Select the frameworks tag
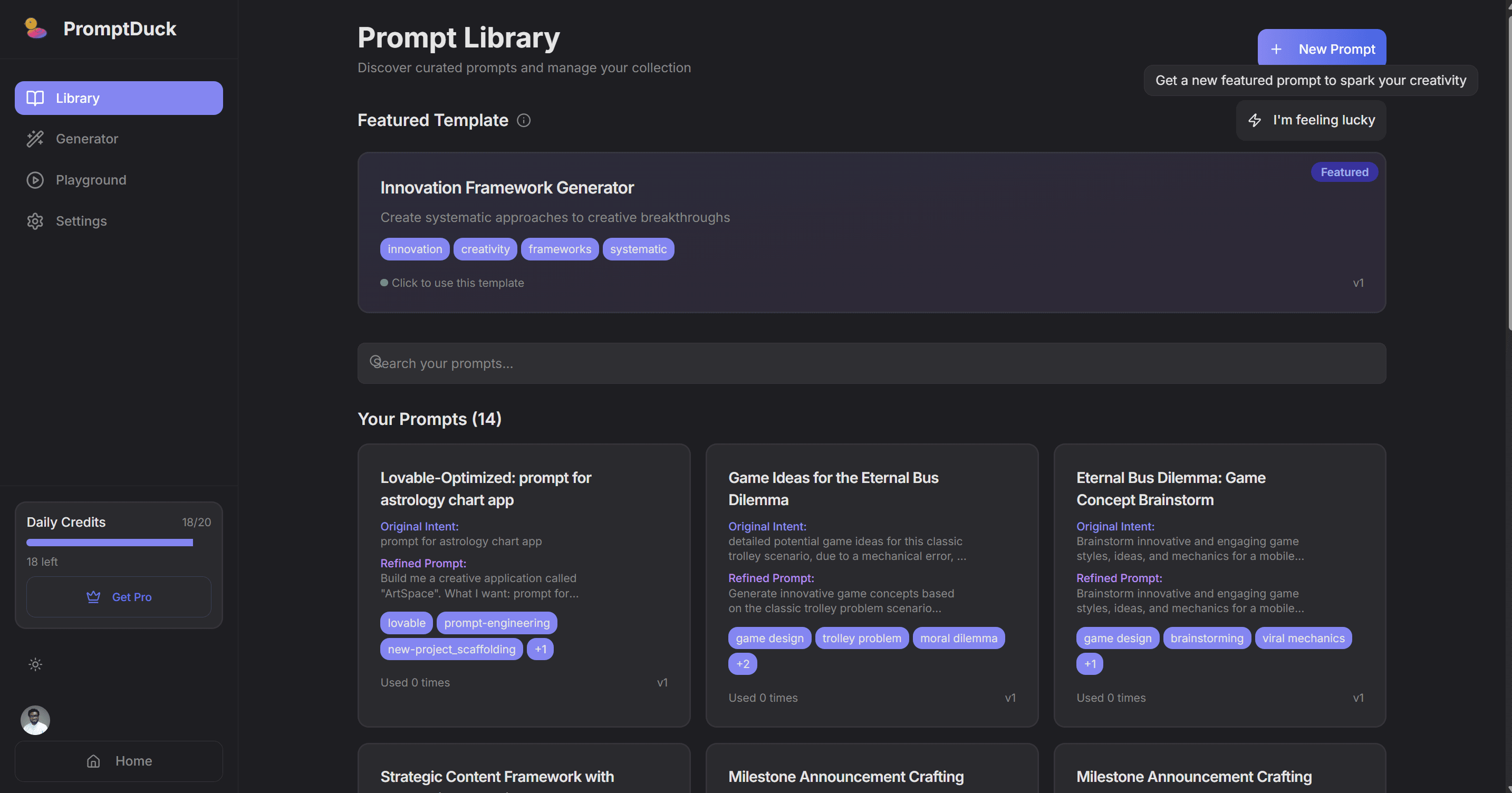The image size is (1512, 793). tap(560, 249)
